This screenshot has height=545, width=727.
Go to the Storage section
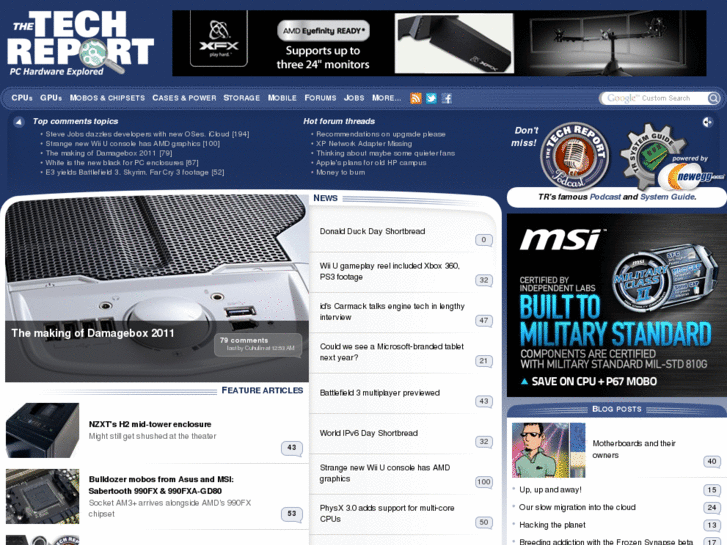pos(242,98)
